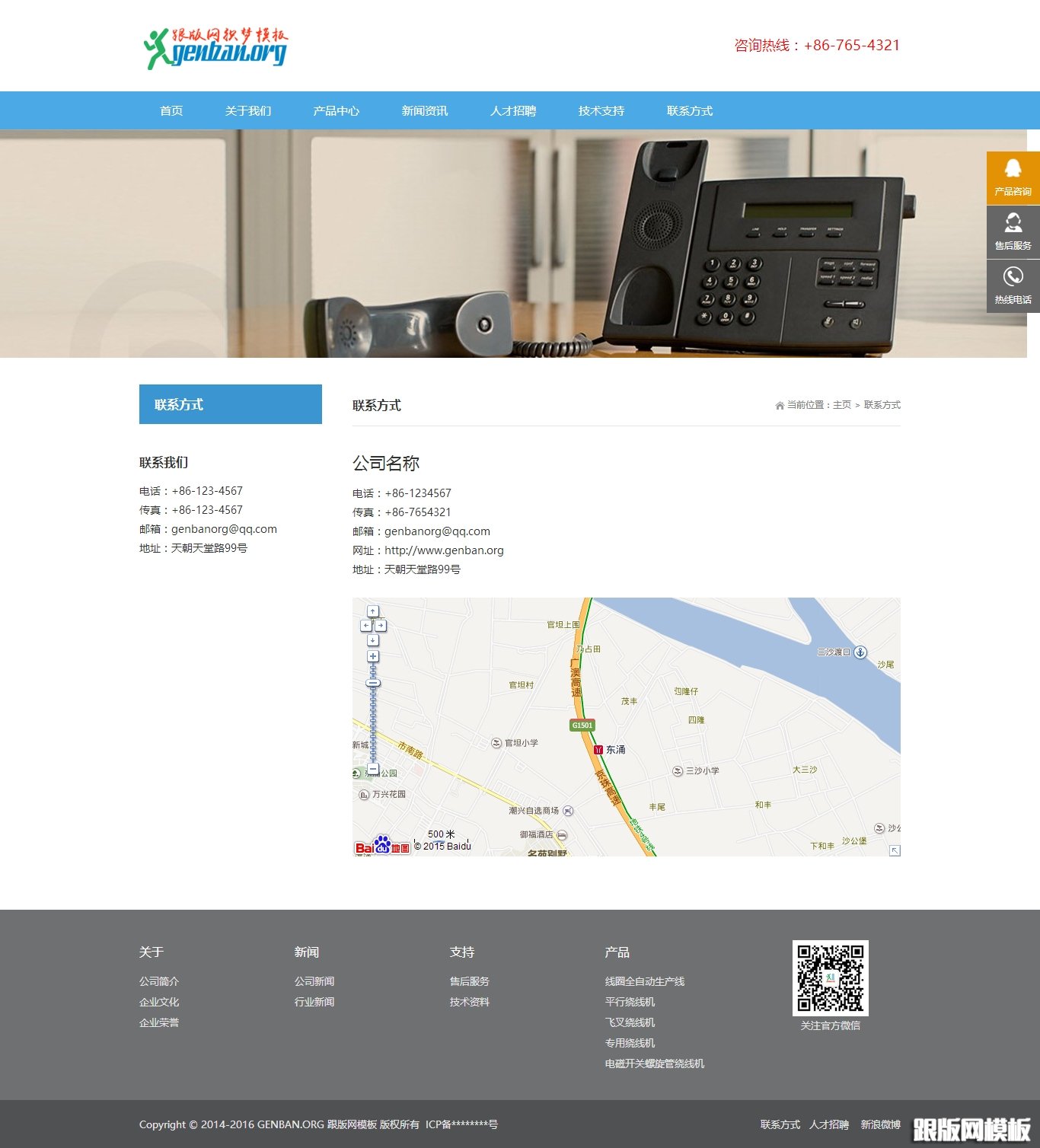Expand the map overview corner arrow
Screen dimensions: 1040x1148
[x=895, y=850]
